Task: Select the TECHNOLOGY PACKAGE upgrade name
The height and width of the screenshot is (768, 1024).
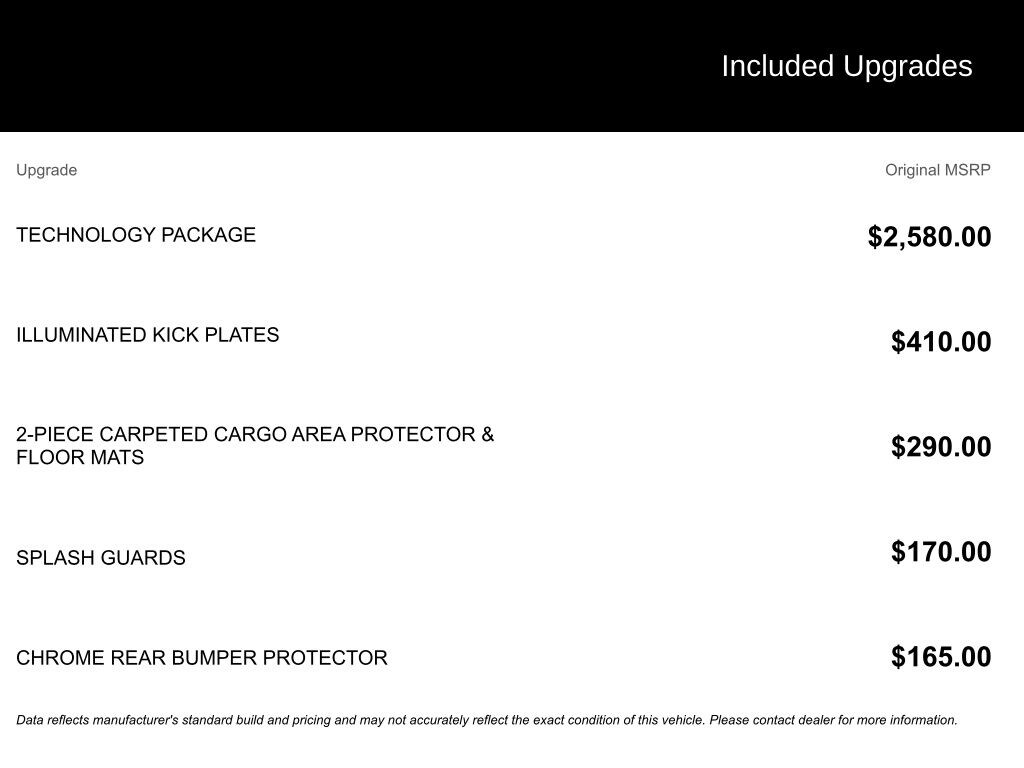Action: (x=136, y=235)
